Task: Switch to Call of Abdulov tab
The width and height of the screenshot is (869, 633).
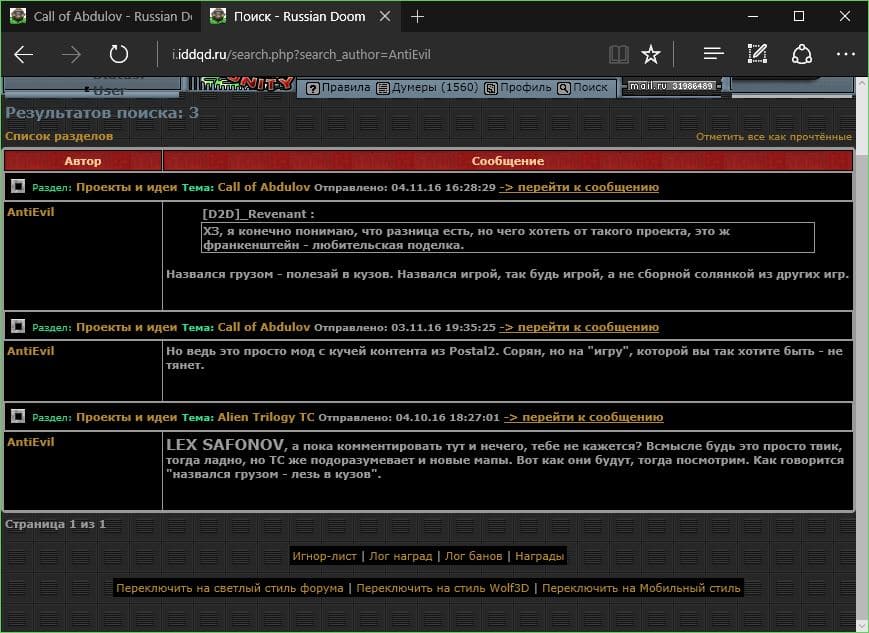Action: 101,17
